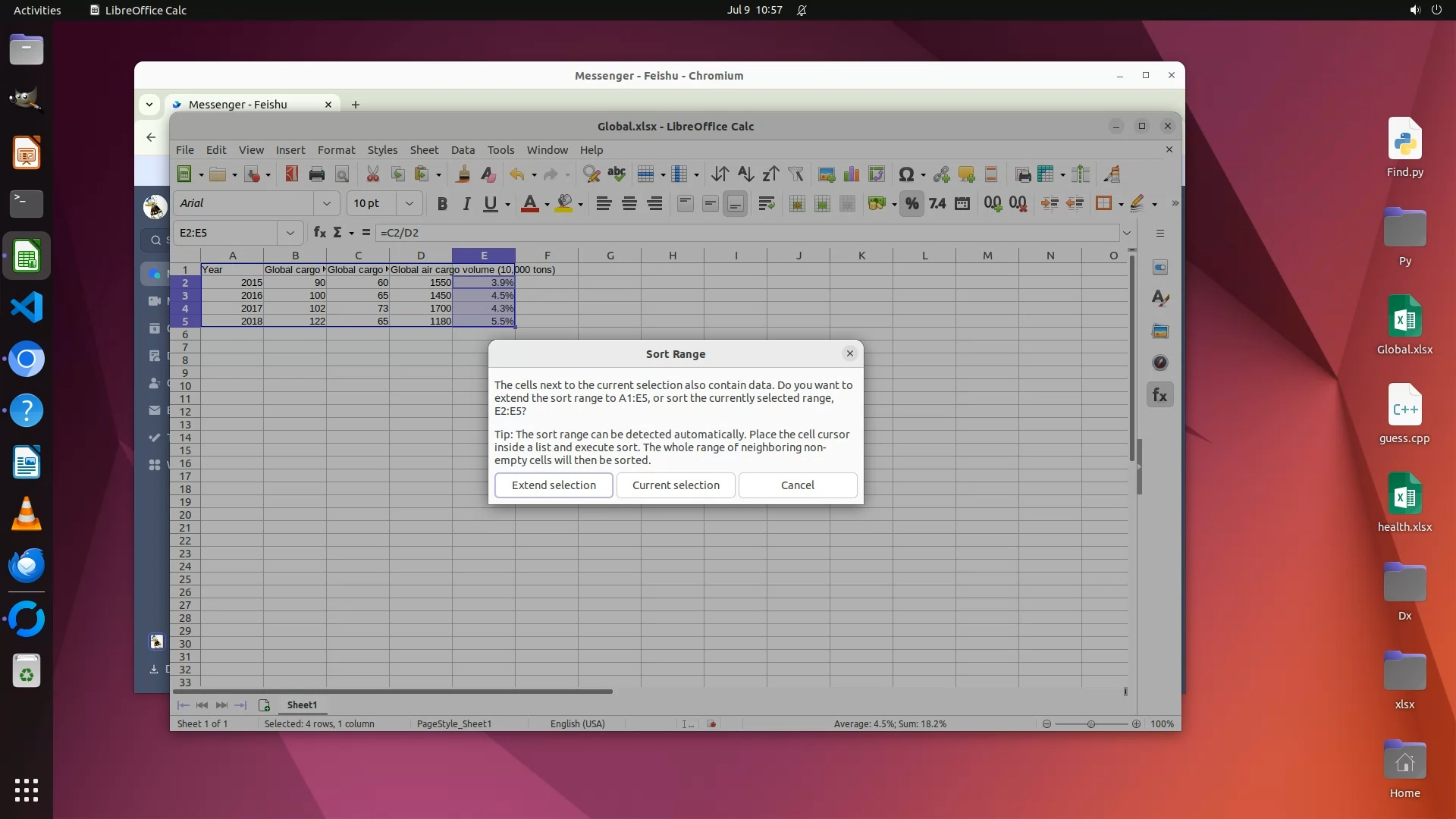The image size is (1456, 819).
Task: Click the Insert Chart icon
Action: (x=852, y=174)
